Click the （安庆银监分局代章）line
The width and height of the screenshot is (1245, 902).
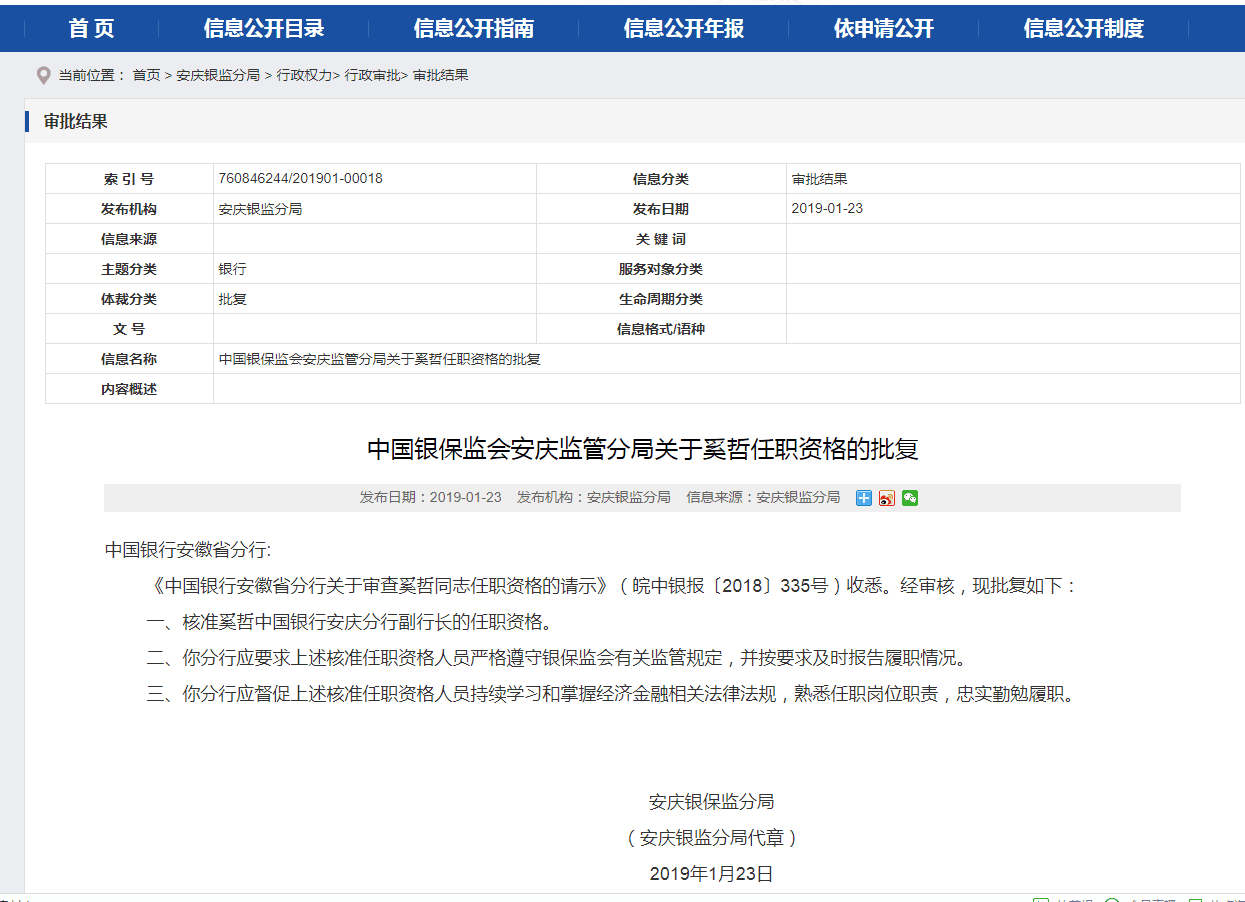point(711,838)
